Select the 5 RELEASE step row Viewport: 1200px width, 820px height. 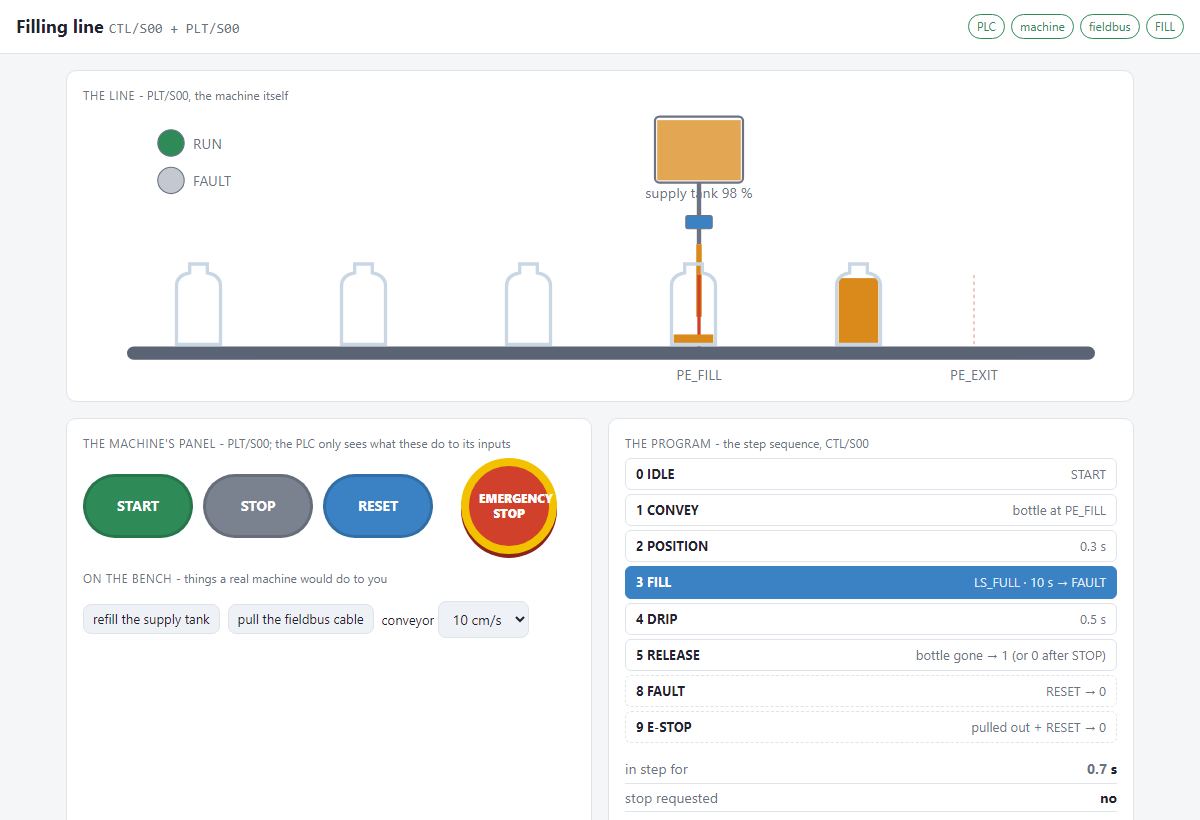(x=871, y=655)
